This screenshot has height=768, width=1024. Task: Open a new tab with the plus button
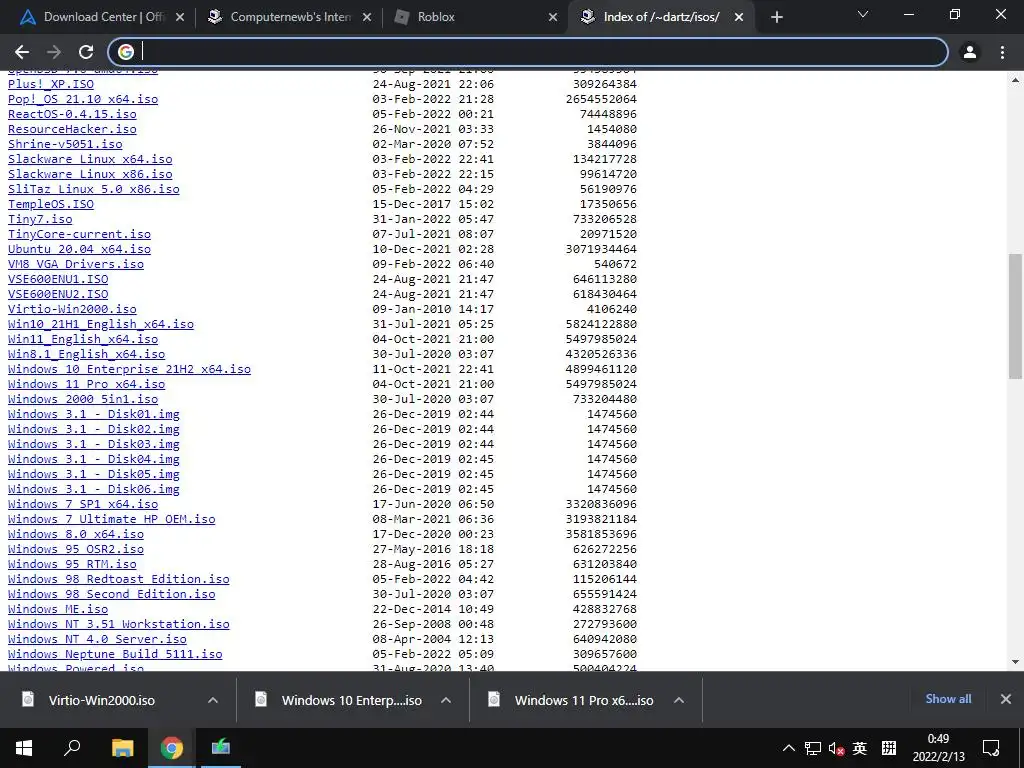[776, 17]
